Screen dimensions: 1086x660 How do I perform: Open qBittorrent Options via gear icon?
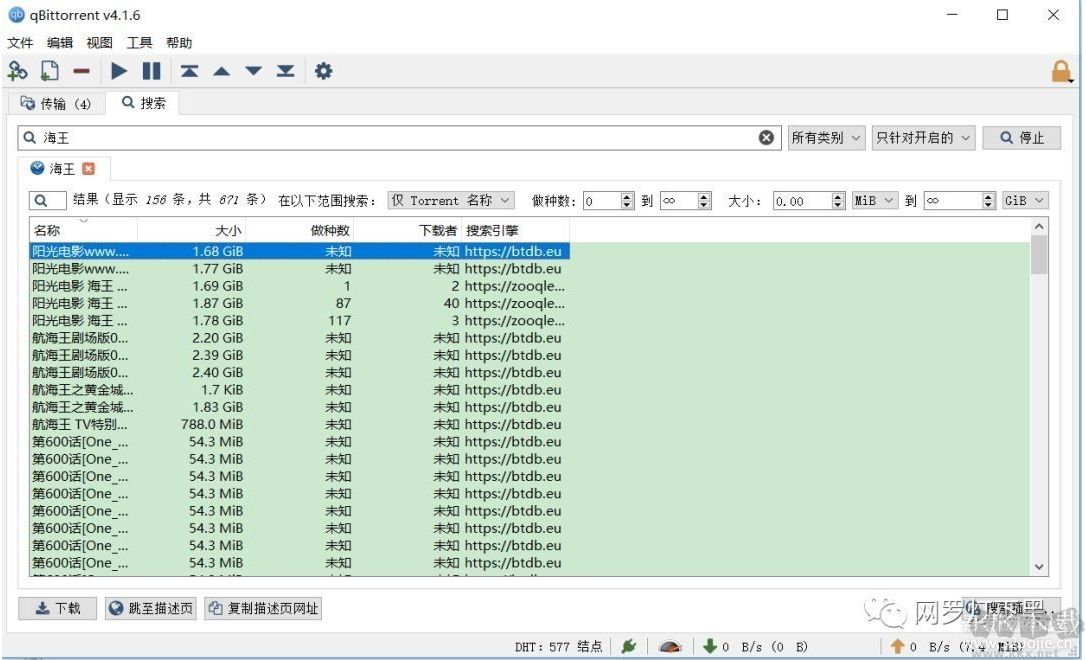pos(322,71)
